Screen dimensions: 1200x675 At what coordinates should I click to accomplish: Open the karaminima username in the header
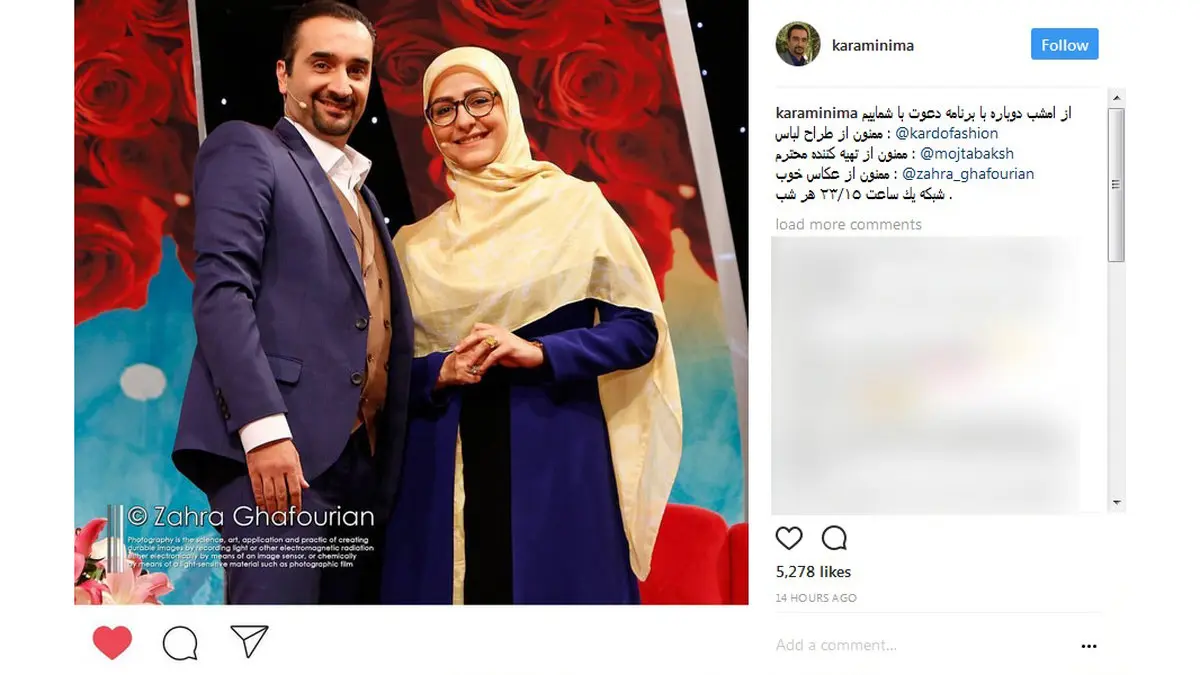(873, 45)
